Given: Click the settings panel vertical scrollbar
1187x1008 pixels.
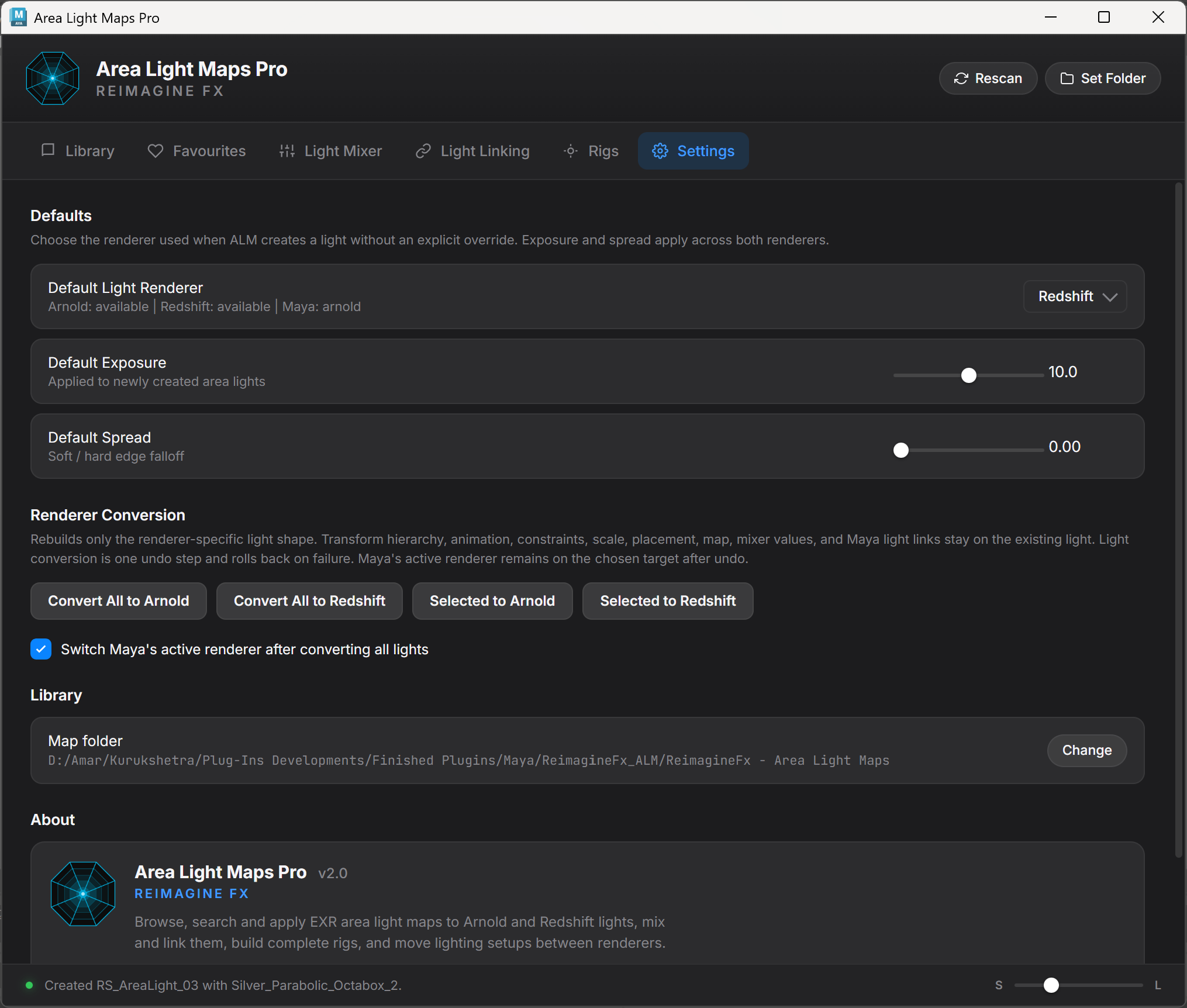Looking at the screenshot, I should pyautogui.click(x=1179, y=520).
